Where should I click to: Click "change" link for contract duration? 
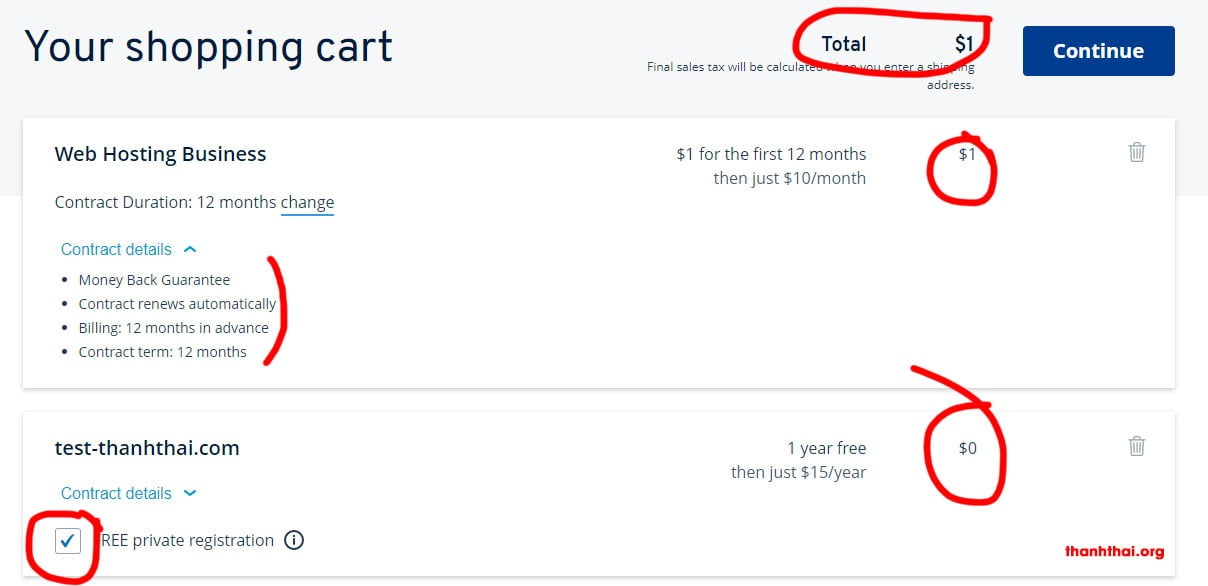coord(307,202)
